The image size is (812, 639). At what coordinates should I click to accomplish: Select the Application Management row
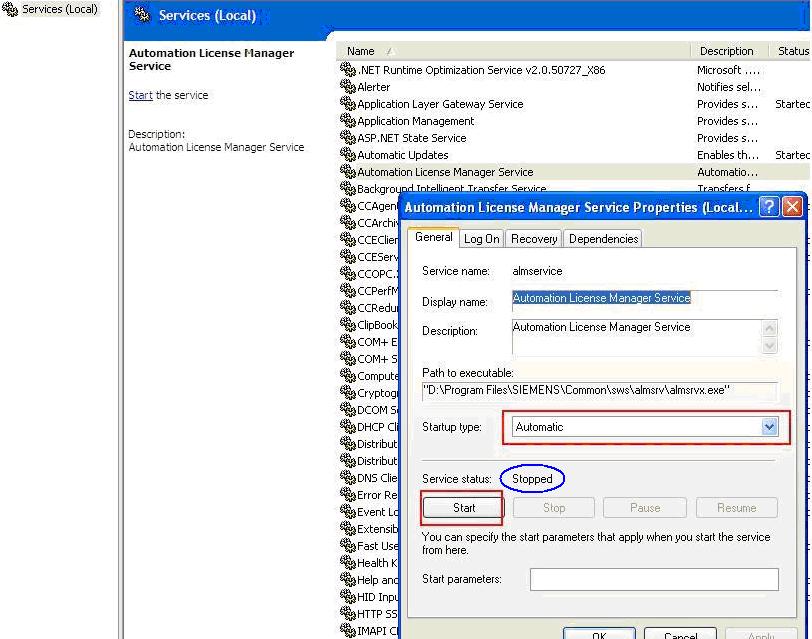coord(574,121)
